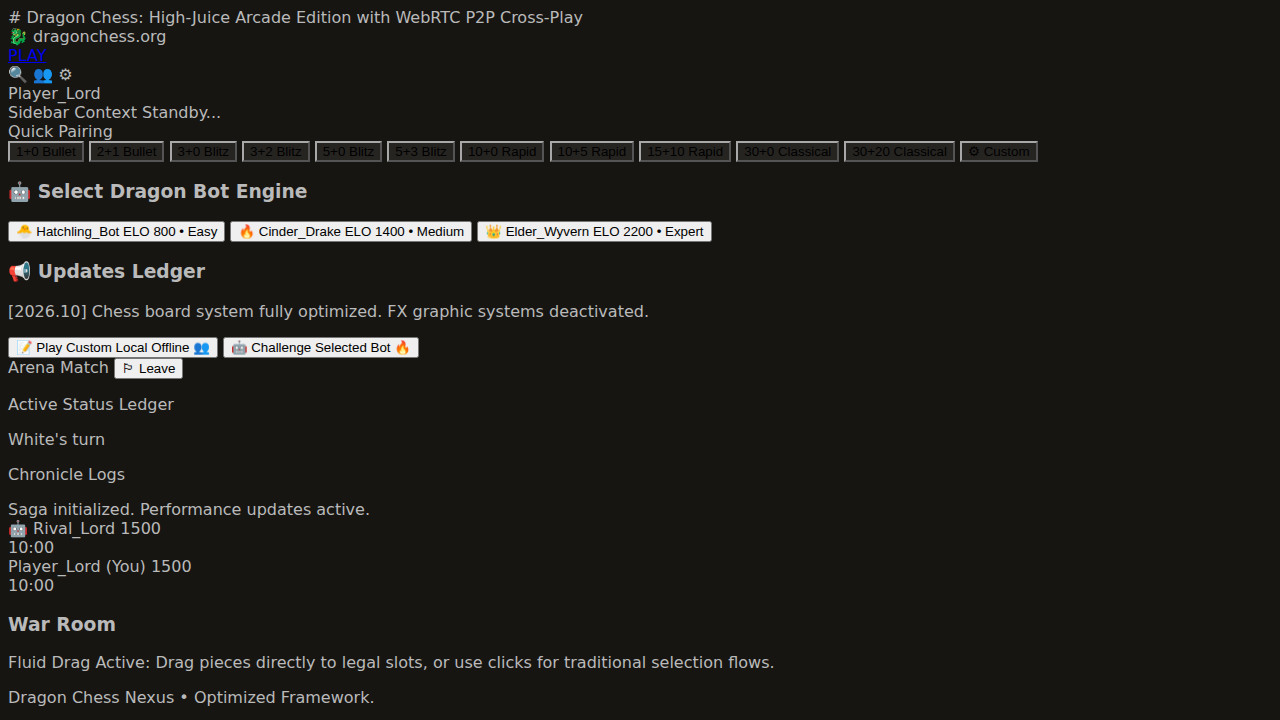The image size is (1280, 720).
Task: Click the dragonchess.org site name
Action: (x=99, y=37)
